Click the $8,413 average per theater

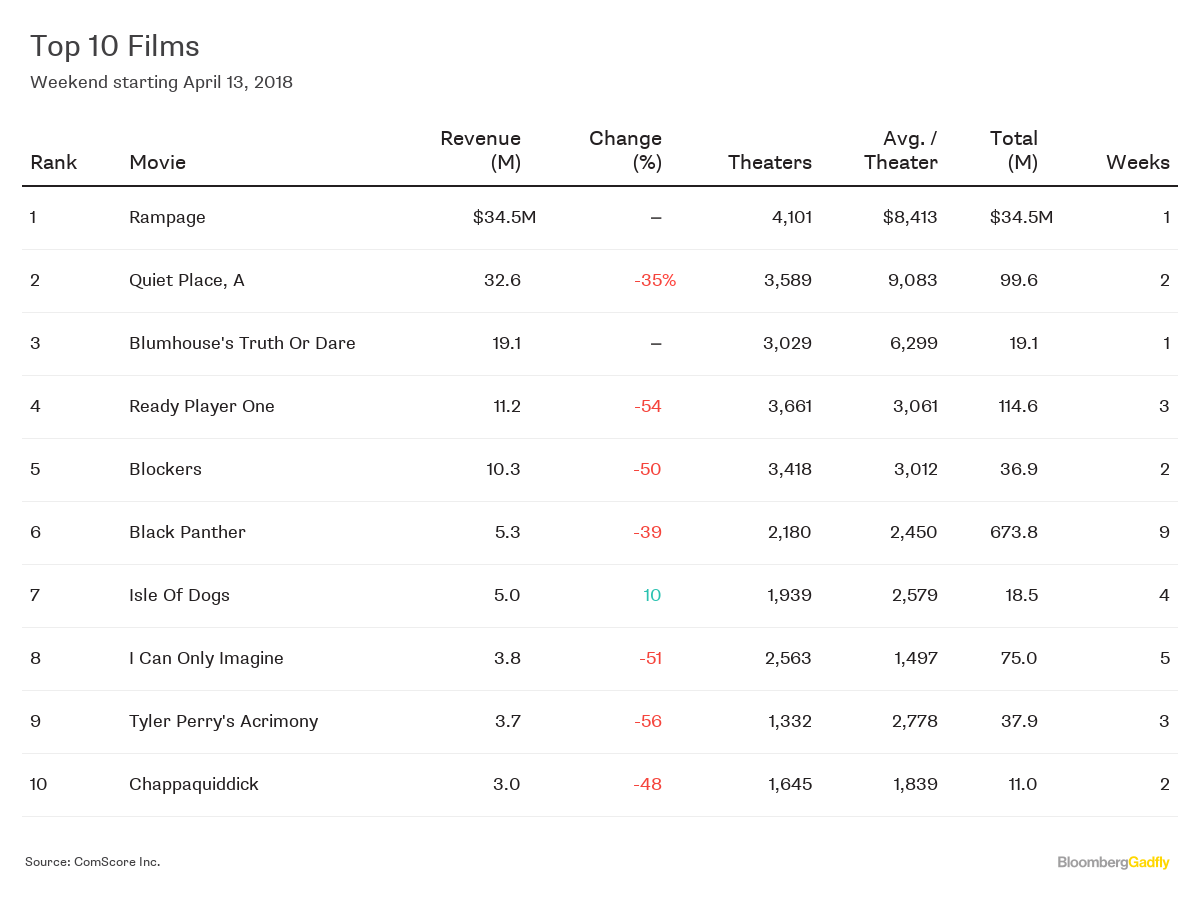pos(910,217)
